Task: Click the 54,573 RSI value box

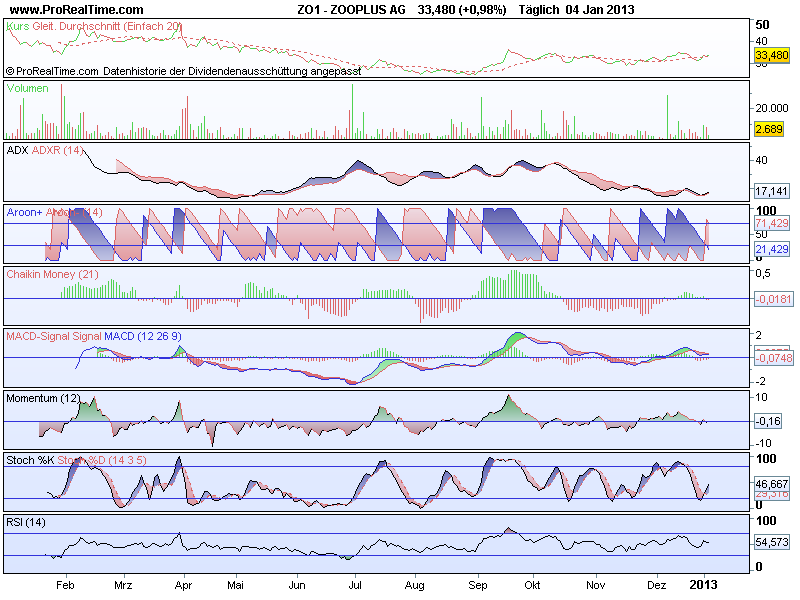Action: click(x=772, y=542)
